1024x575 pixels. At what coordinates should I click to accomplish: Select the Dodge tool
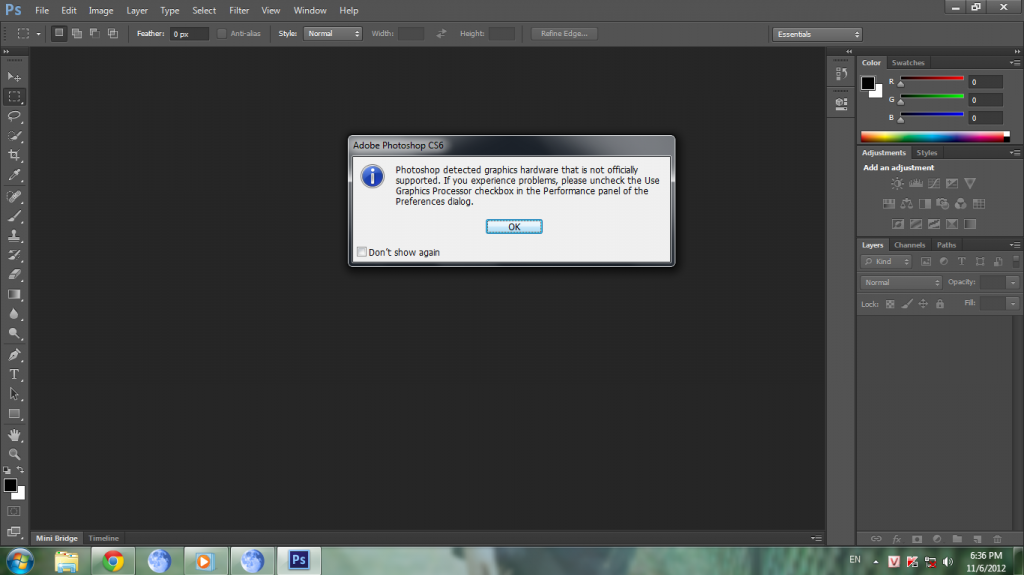pyautogui.click(x=14, y=334)
